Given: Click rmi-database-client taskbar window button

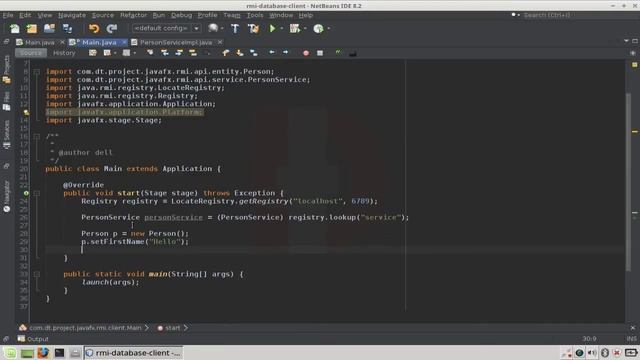Looking at the screenshot, I should [133, 353].
